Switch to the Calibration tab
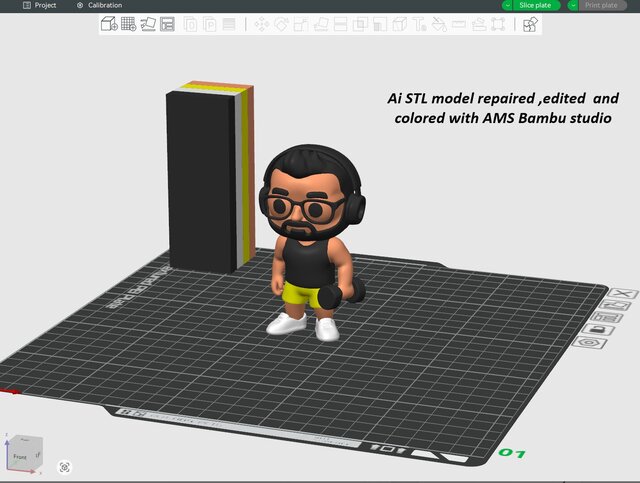Image resolution: width=640 pixels, height=483 pixels. (x=100, y=5)
